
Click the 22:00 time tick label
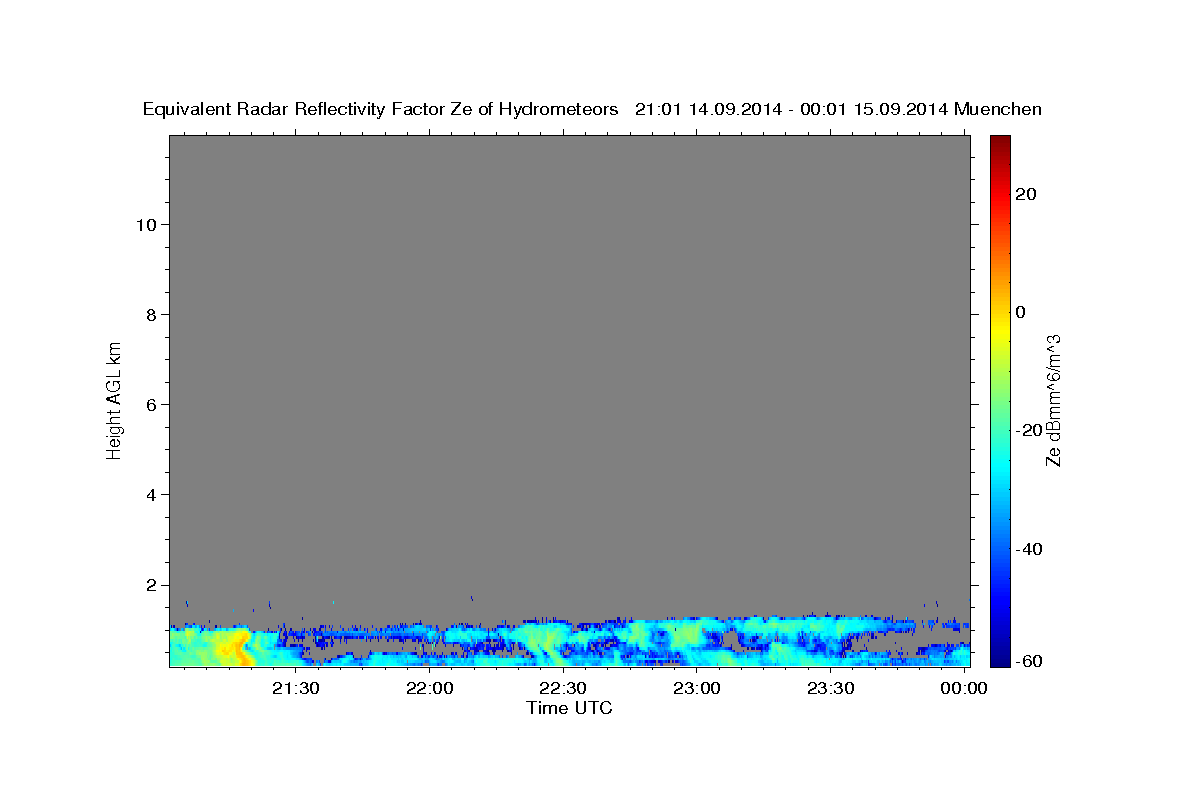(x=431, y=688)
